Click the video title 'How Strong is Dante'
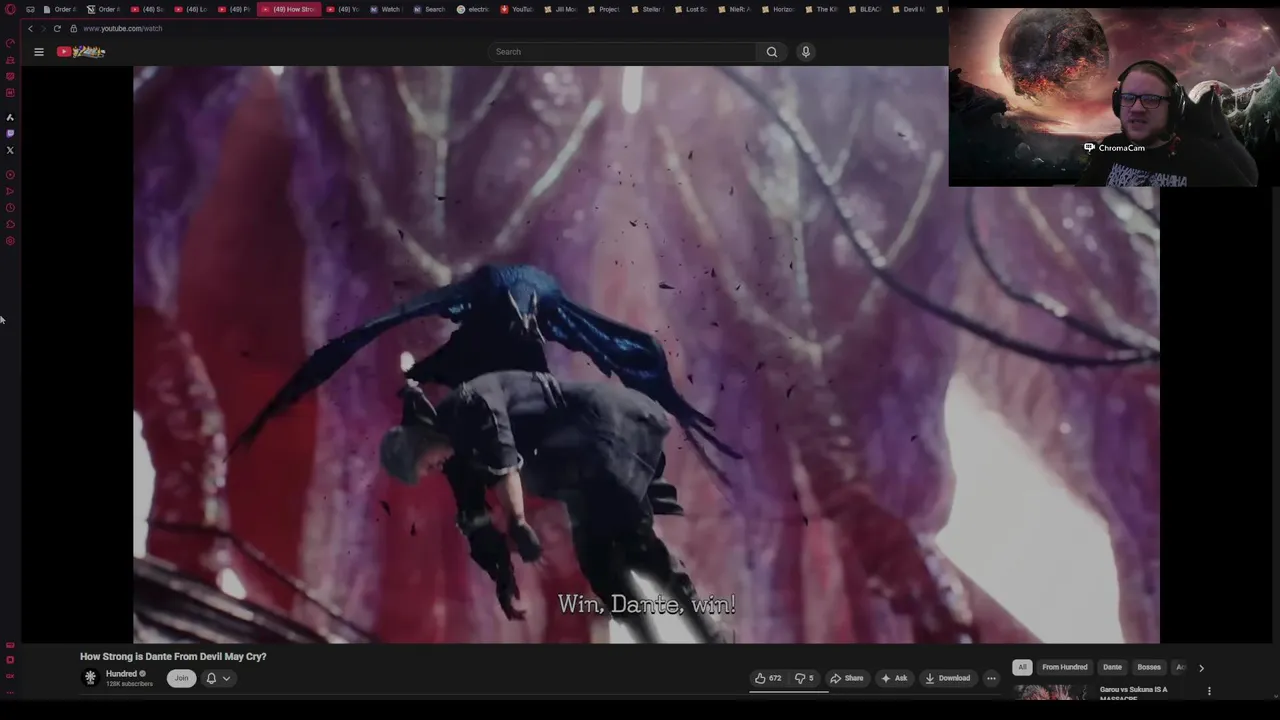Image resolution: width=1280 pixels, height=720 pixels. click(x=173, y=657)
